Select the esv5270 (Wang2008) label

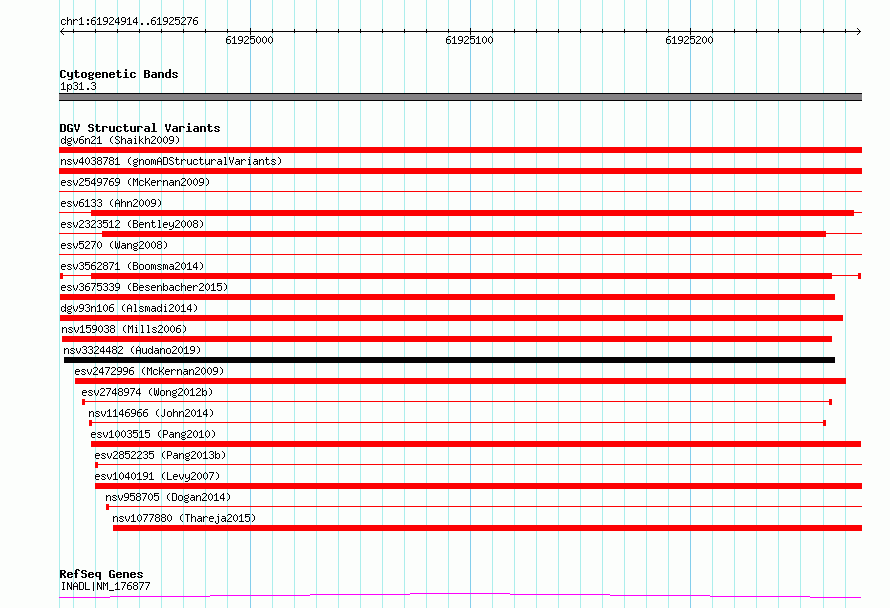click(x=114, y=245)
